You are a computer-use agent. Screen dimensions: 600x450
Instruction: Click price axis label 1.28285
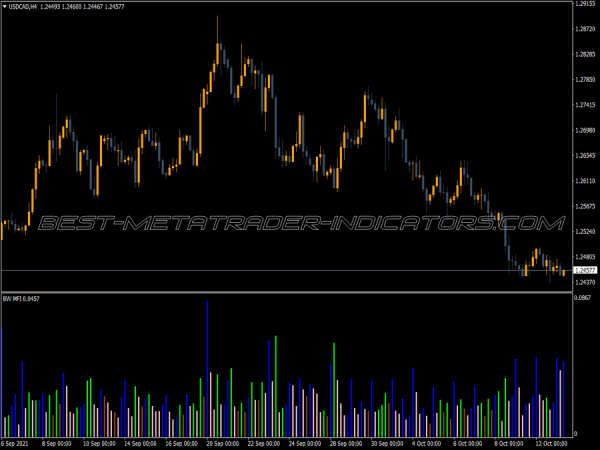[x=585, y=54]
